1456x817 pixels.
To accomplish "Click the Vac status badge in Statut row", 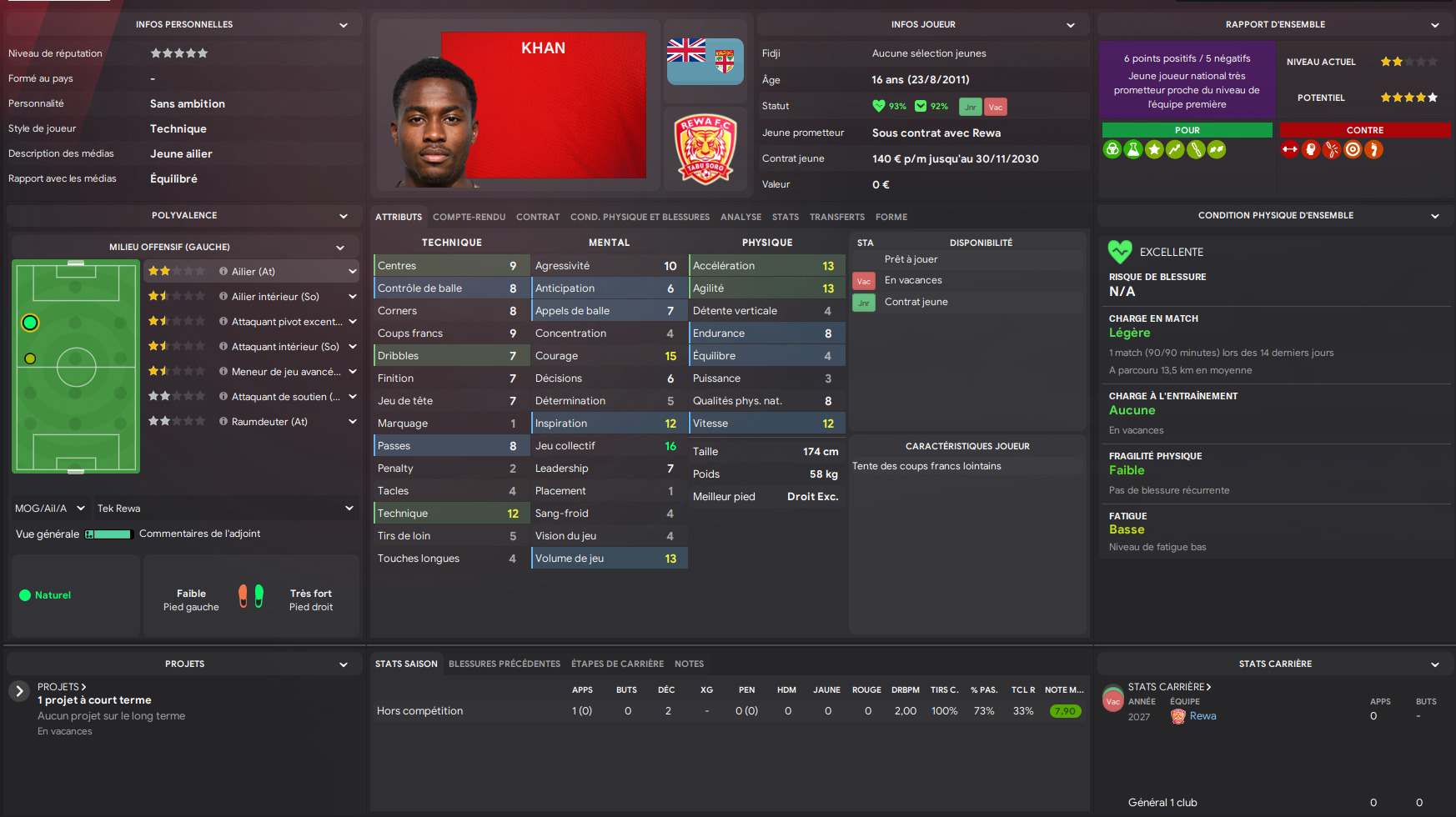I will click(x=996, y=107).
